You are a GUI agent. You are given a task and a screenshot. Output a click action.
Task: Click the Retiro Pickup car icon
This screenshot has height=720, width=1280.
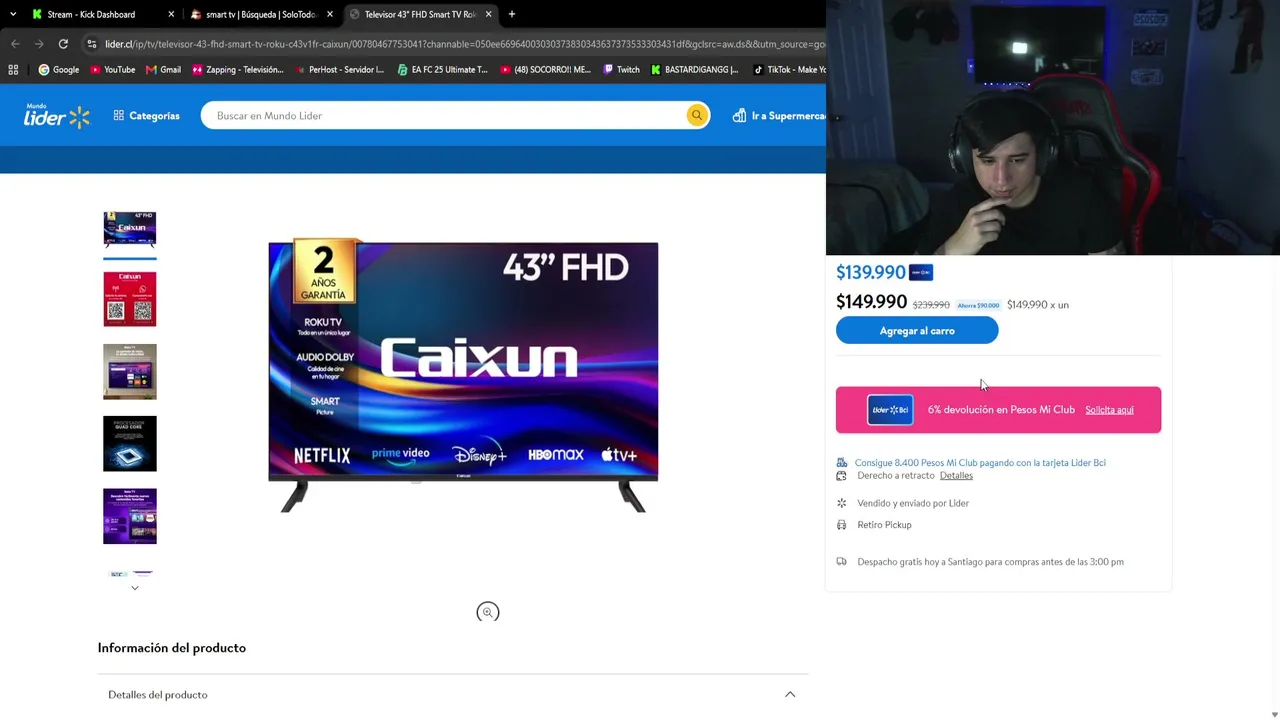[x=841, y=525]
